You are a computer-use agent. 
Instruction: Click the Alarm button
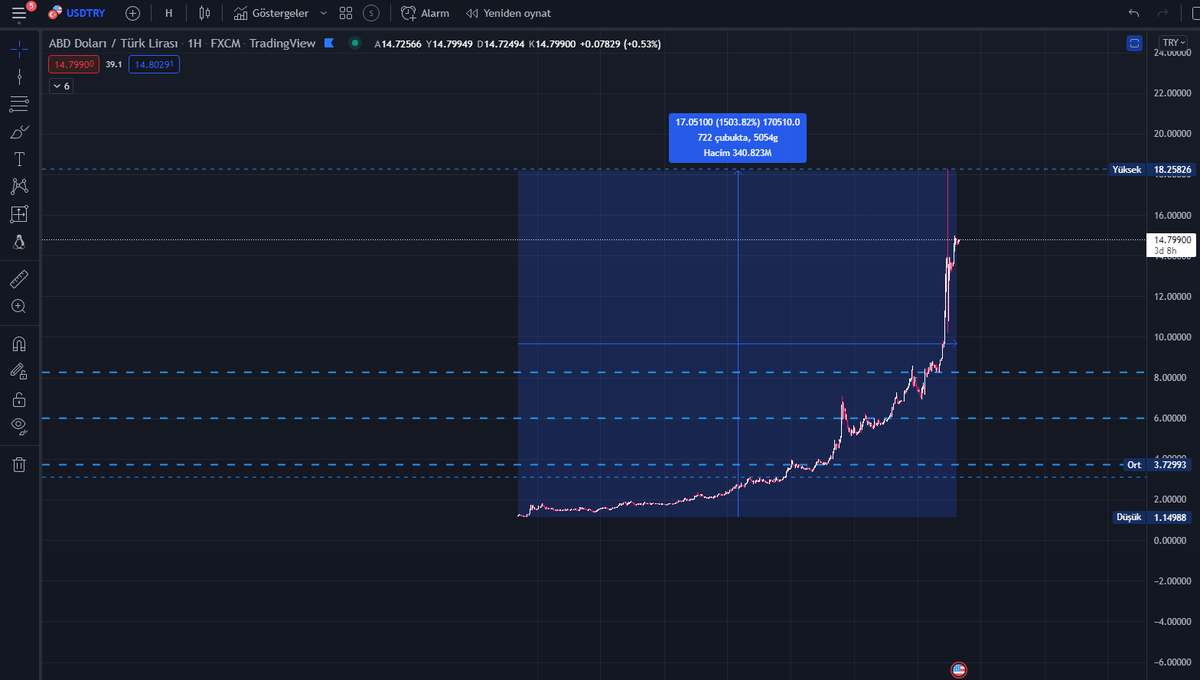(425, 13)
